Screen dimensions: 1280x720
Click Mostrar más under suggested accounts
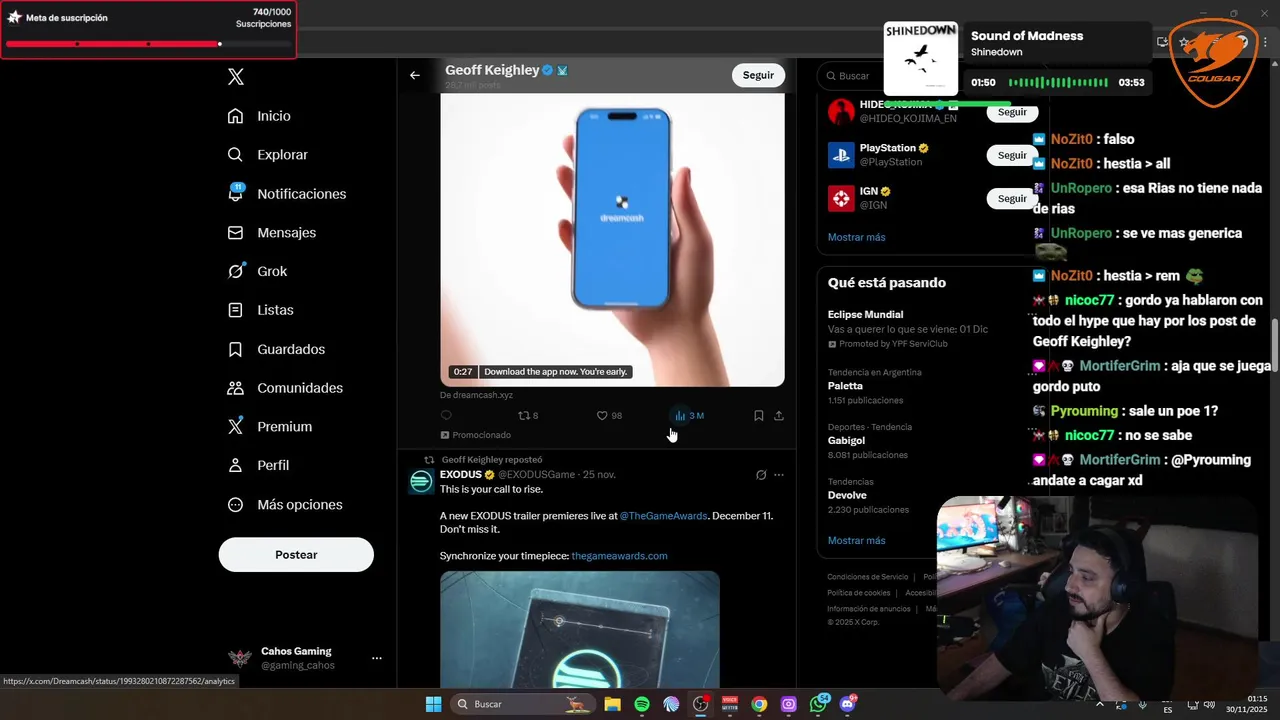(x=856, y=237)
